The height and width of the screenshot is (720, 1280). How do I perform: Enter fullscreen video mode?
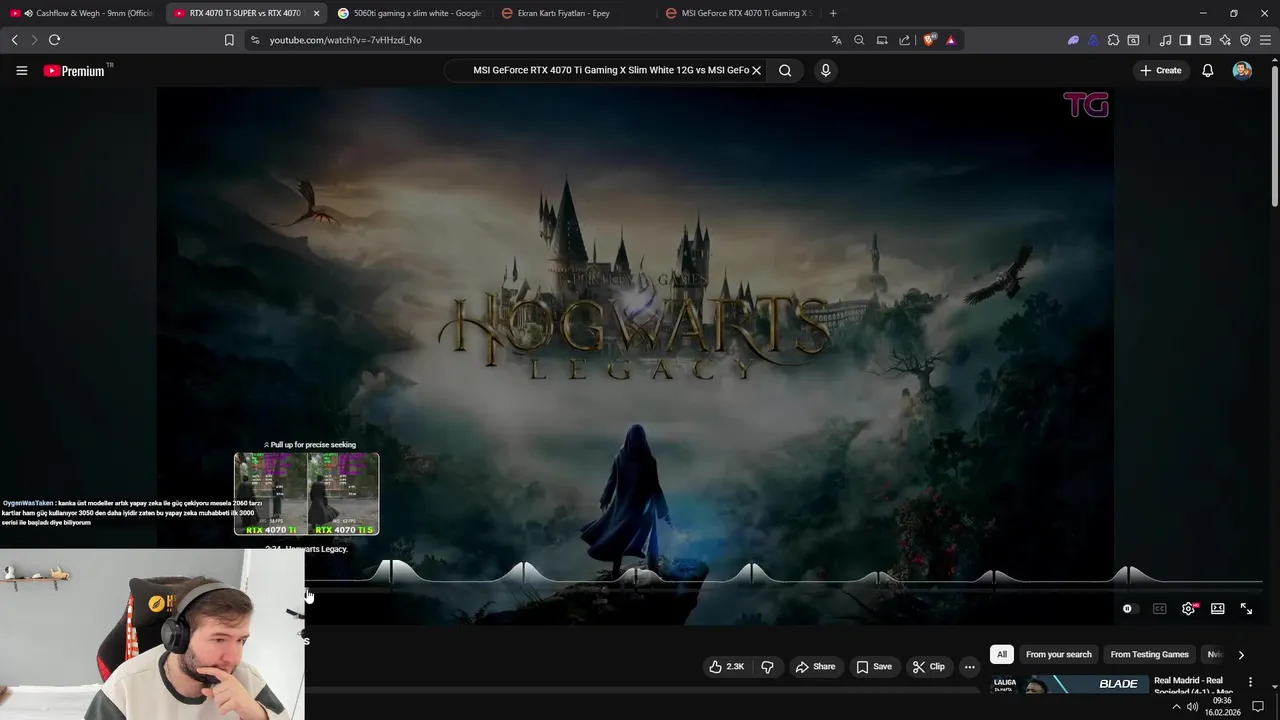(x=1246, y=609)
